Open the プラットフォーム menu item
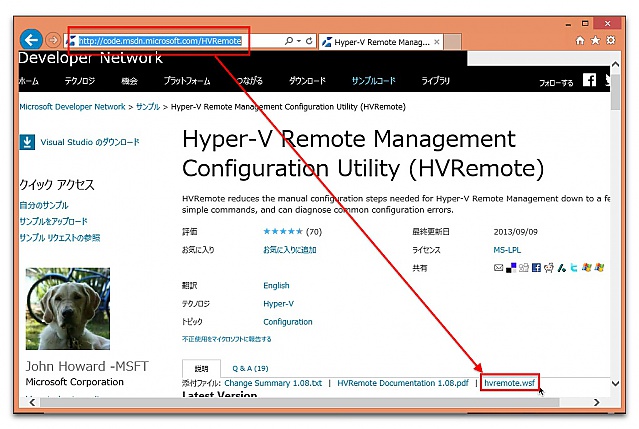The width and height of the screenshot is (639, 429). point(187,81)
